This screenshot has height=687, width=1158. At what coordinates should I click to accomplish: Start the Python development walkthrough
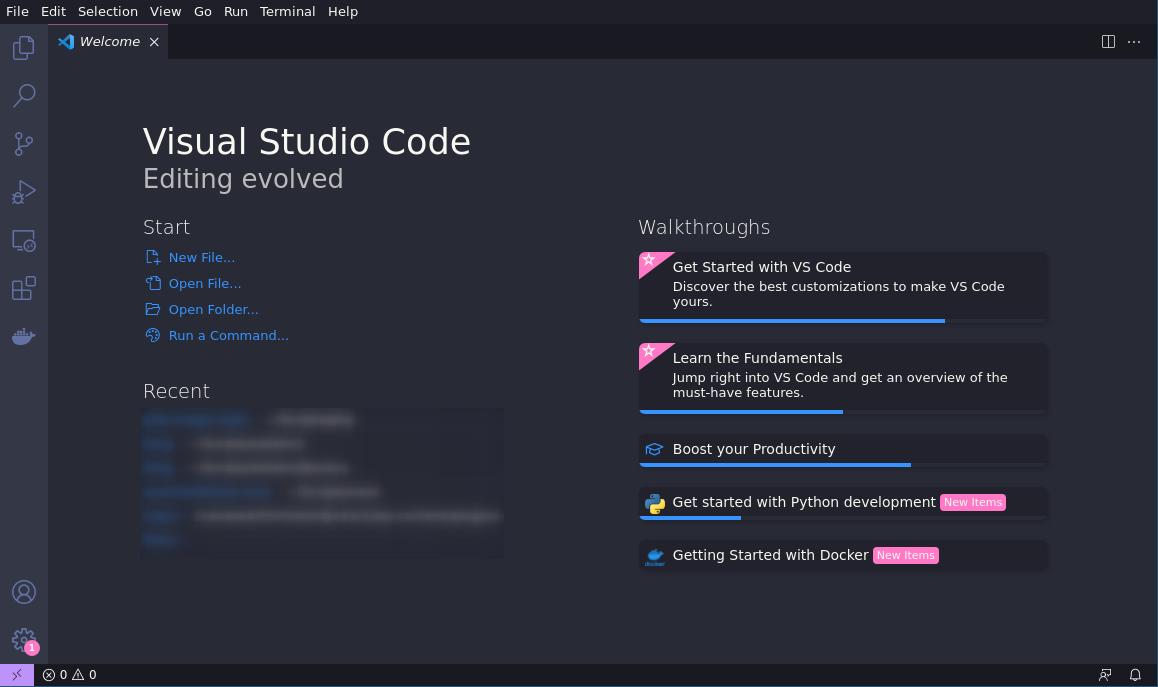[x=843, y=503]
